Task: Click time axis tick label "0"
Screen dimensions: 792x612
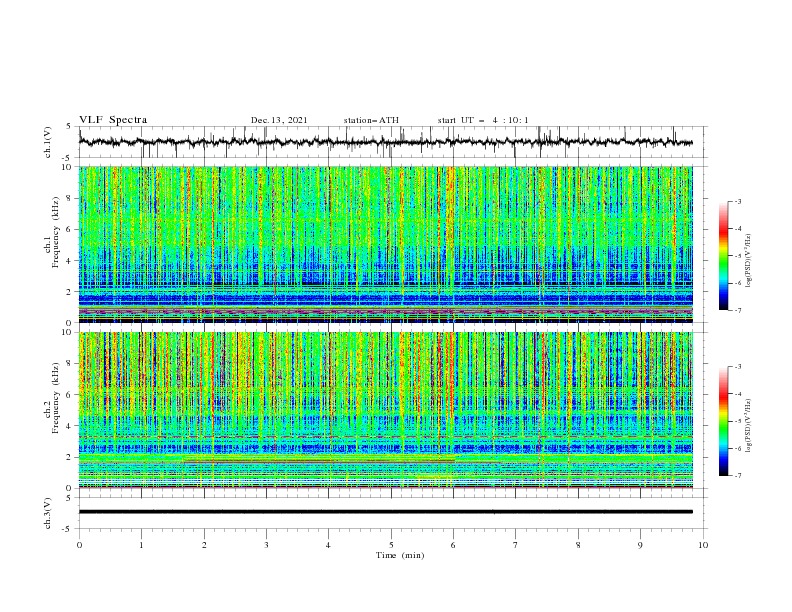Action: (x=79, y=545)
